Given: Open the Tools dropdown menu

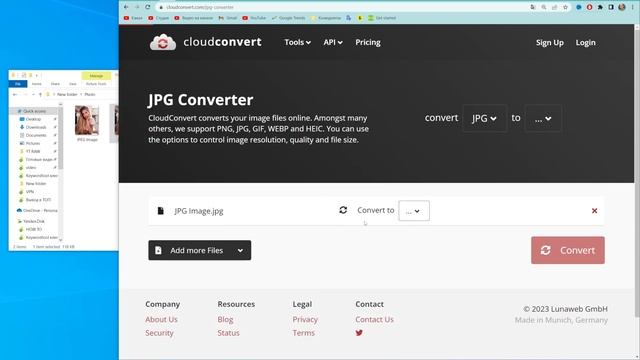Looking at the screenshot, I should 297,42.
